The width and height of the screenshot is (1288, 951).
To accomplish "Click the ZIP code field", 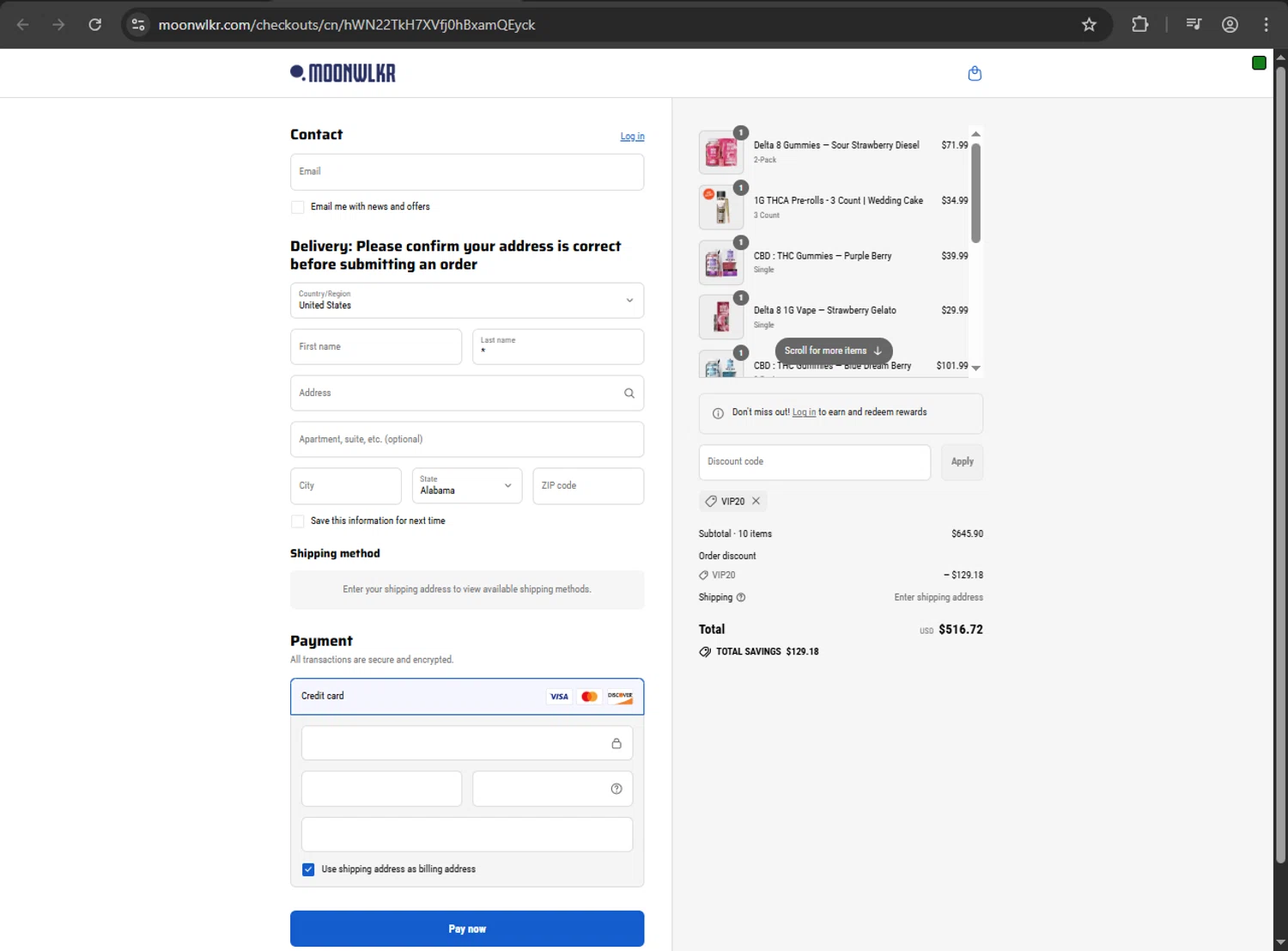I will point(588,485).
